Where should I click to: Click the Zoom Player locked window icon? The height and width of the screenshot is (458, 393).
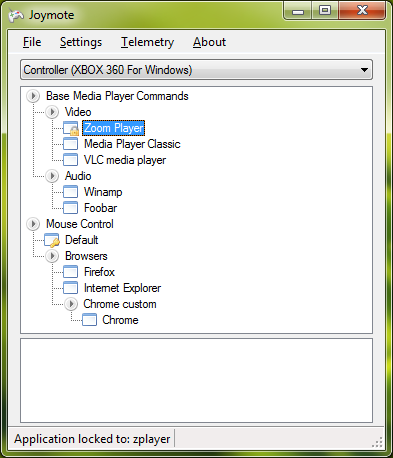pyautogui.click(x=71, y=128)
